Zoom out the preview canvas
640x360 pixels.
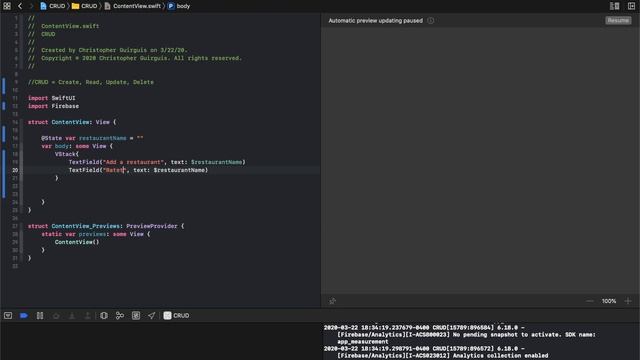coord(590,301)
